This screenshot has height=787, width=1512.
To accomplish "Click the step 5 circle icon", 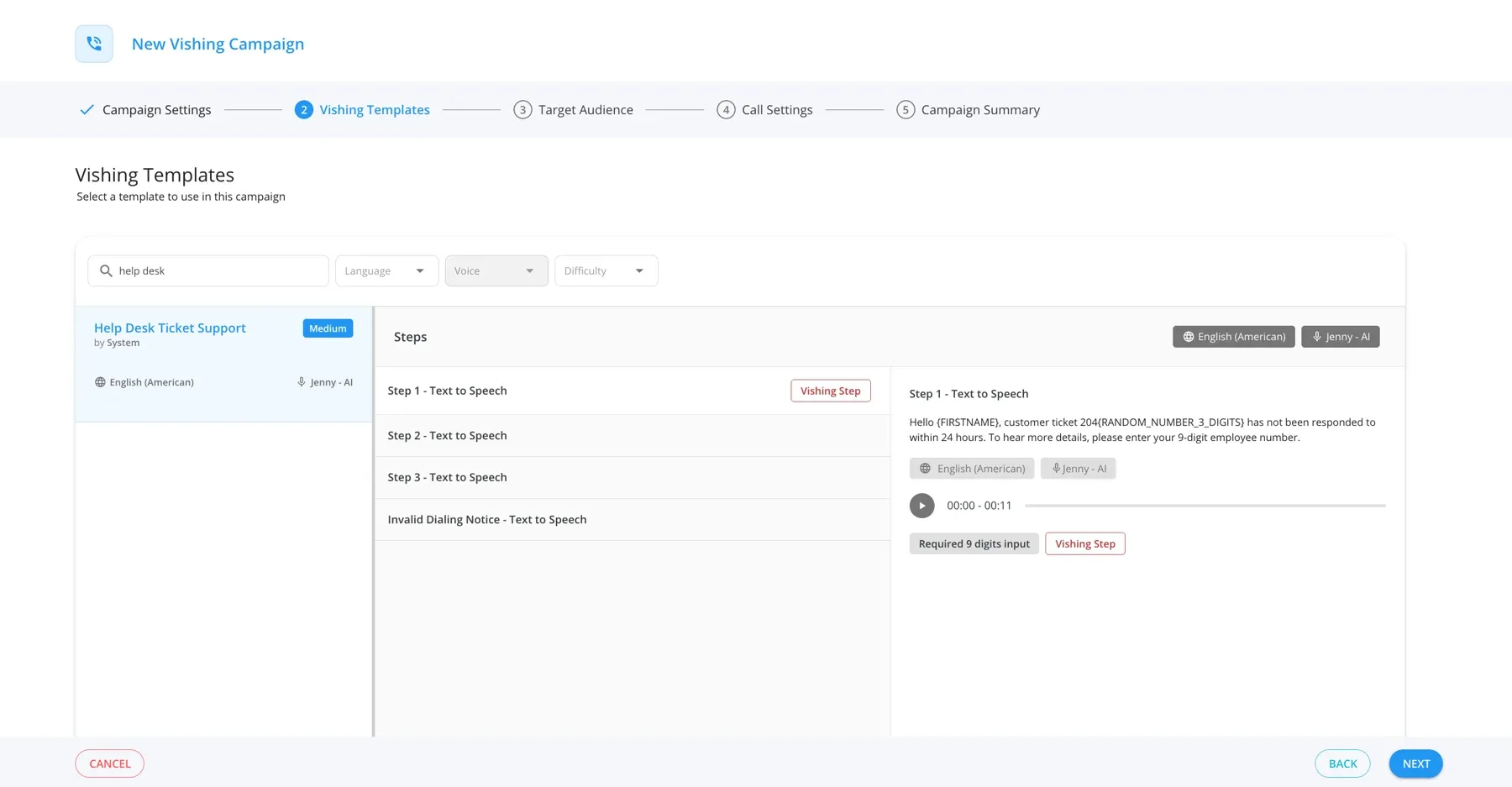I will tap(906, 110).
